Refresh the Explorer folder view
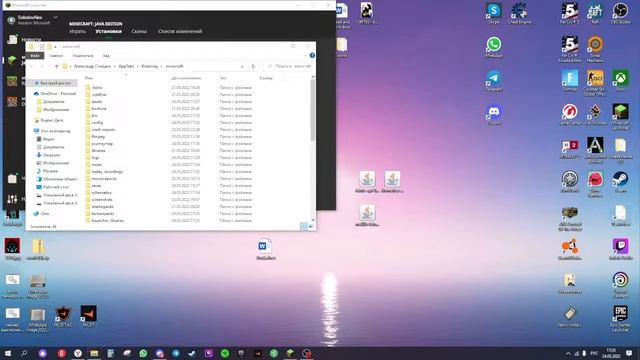This screenshot has height=360, width=640. [253, 66]
